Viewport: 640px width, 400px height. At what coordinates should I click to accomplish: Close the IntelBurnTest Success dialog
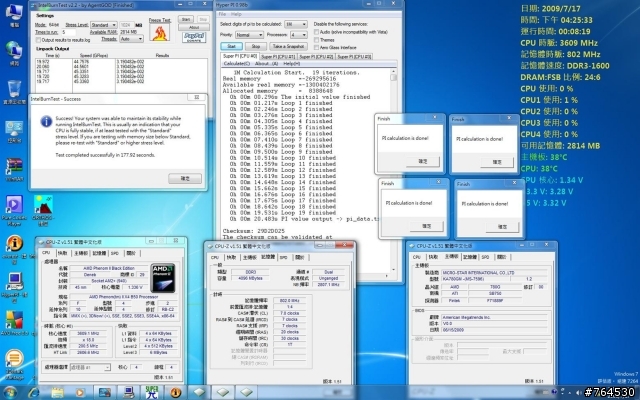click(196, 98)
